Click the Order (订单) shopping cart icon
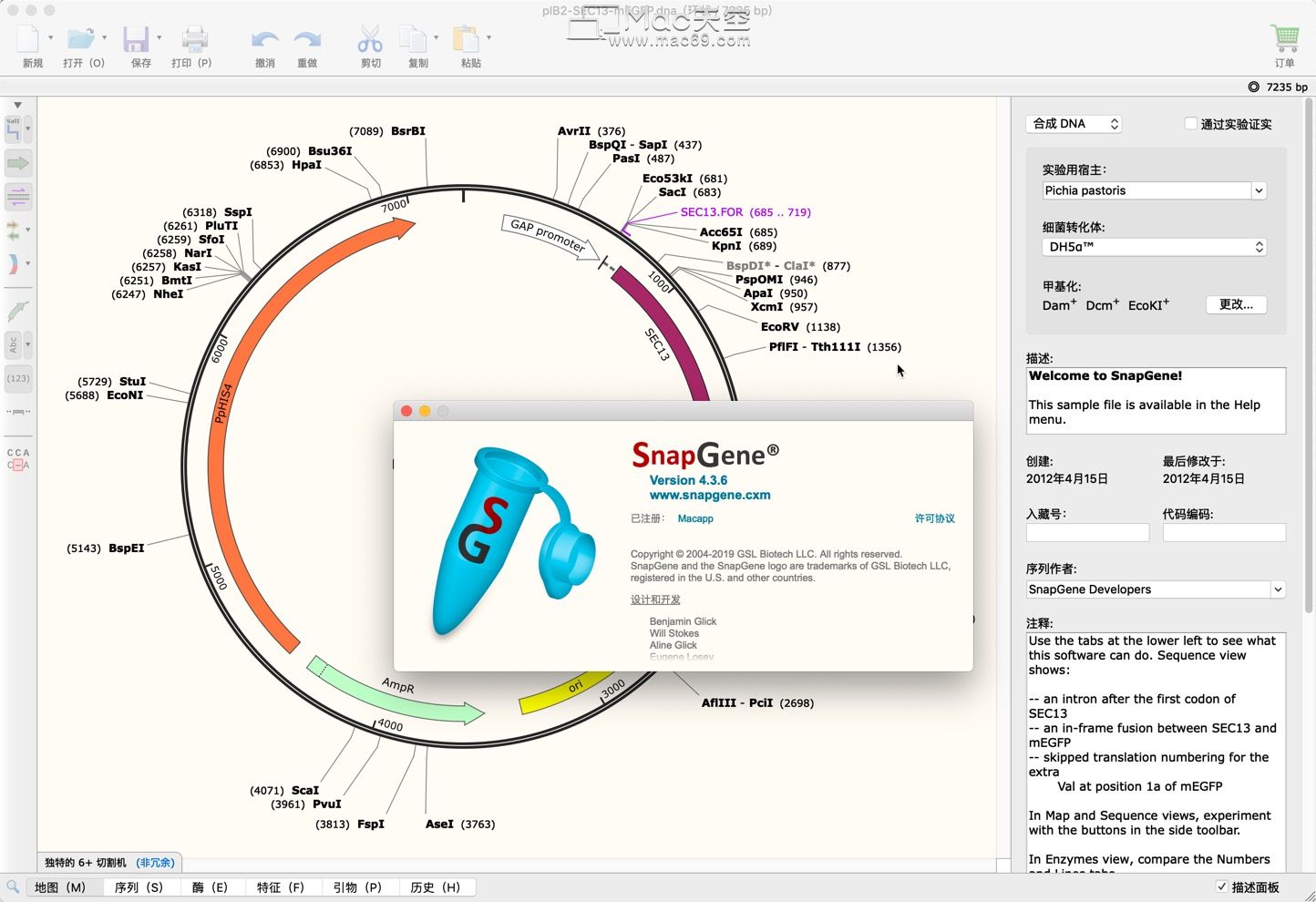This screenshot has width=1316, height=902. pos(1285,39)
